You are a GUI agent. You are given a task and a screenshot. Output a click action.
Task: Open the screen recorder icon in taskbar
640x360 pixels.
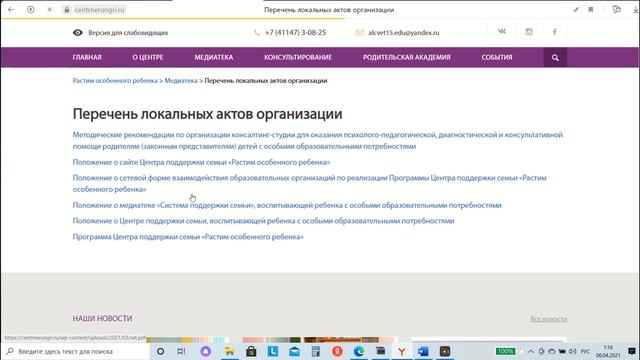point(445,351)
